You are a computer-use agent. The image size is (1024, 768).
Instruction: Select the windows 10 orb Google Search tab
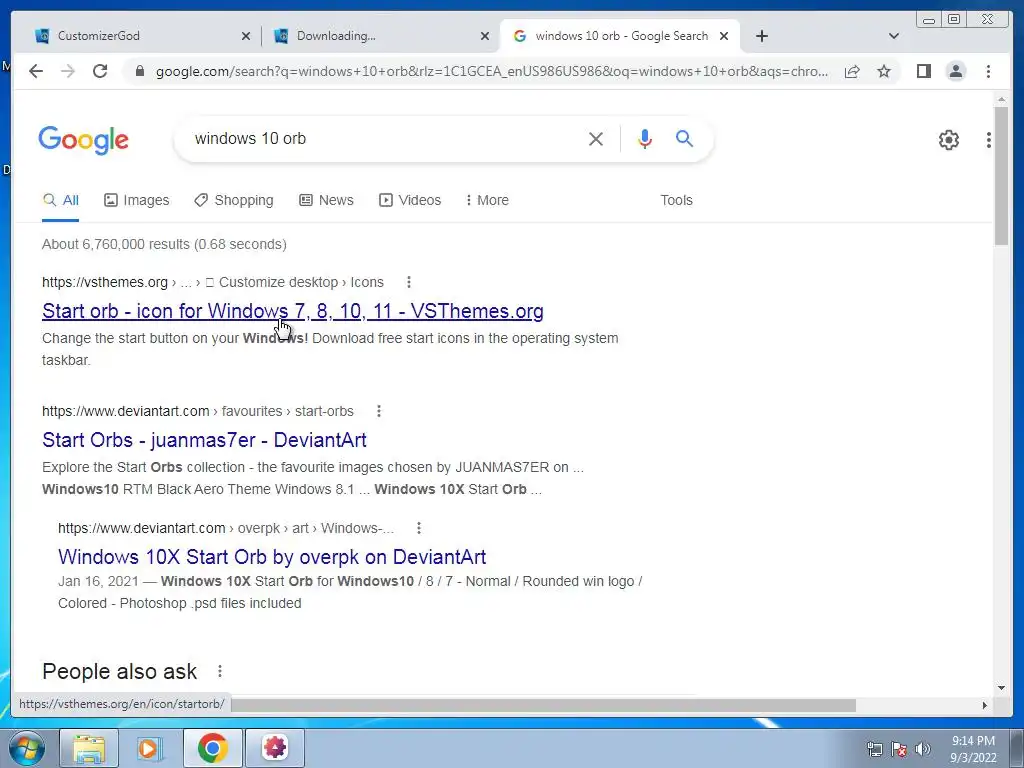620,36
